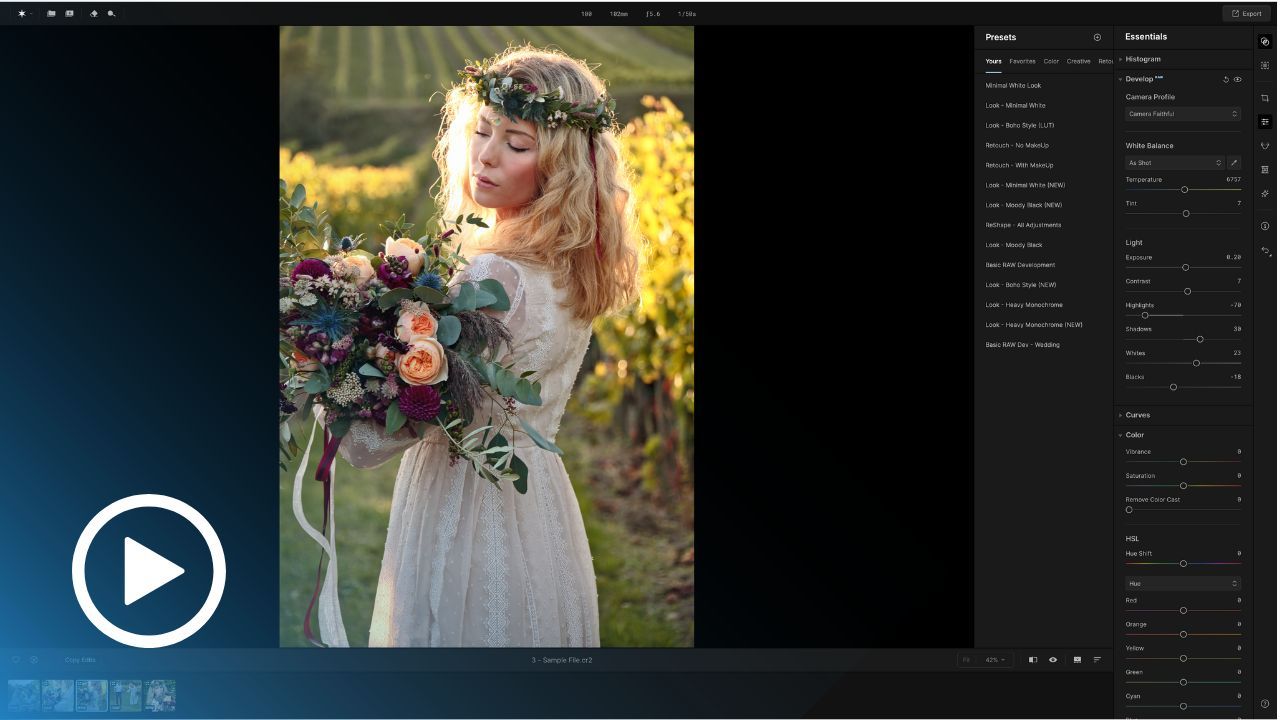
Task: Open the circular info sidebar icon
Action: point(1265,226)
